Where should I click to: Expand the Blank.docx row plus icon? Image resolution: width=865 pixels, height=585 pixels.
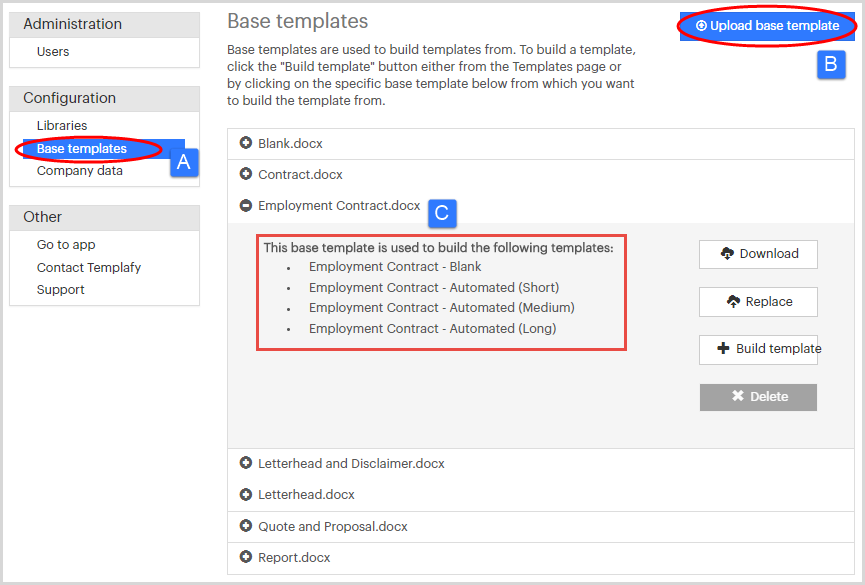[x=245, y=143]
